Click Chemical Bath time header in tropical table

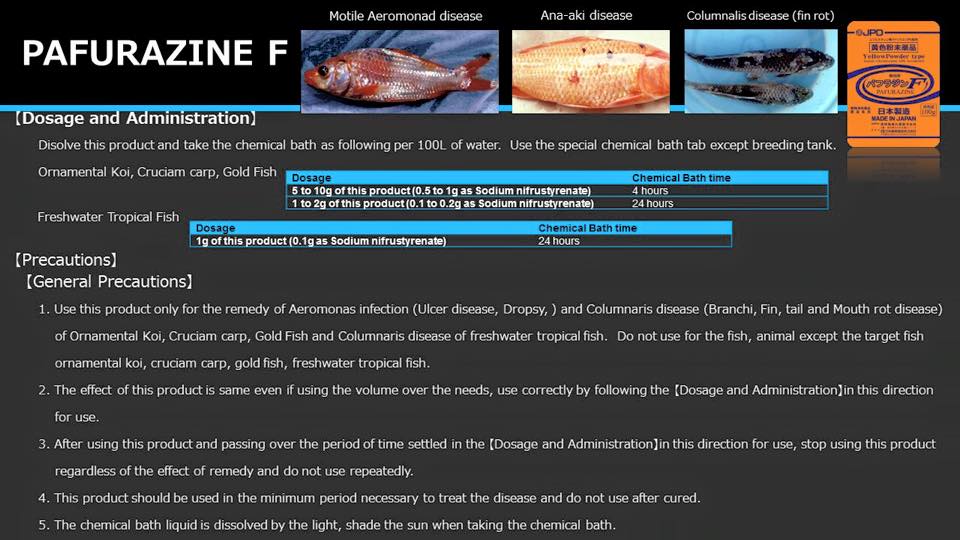click(x=587, y=228)
